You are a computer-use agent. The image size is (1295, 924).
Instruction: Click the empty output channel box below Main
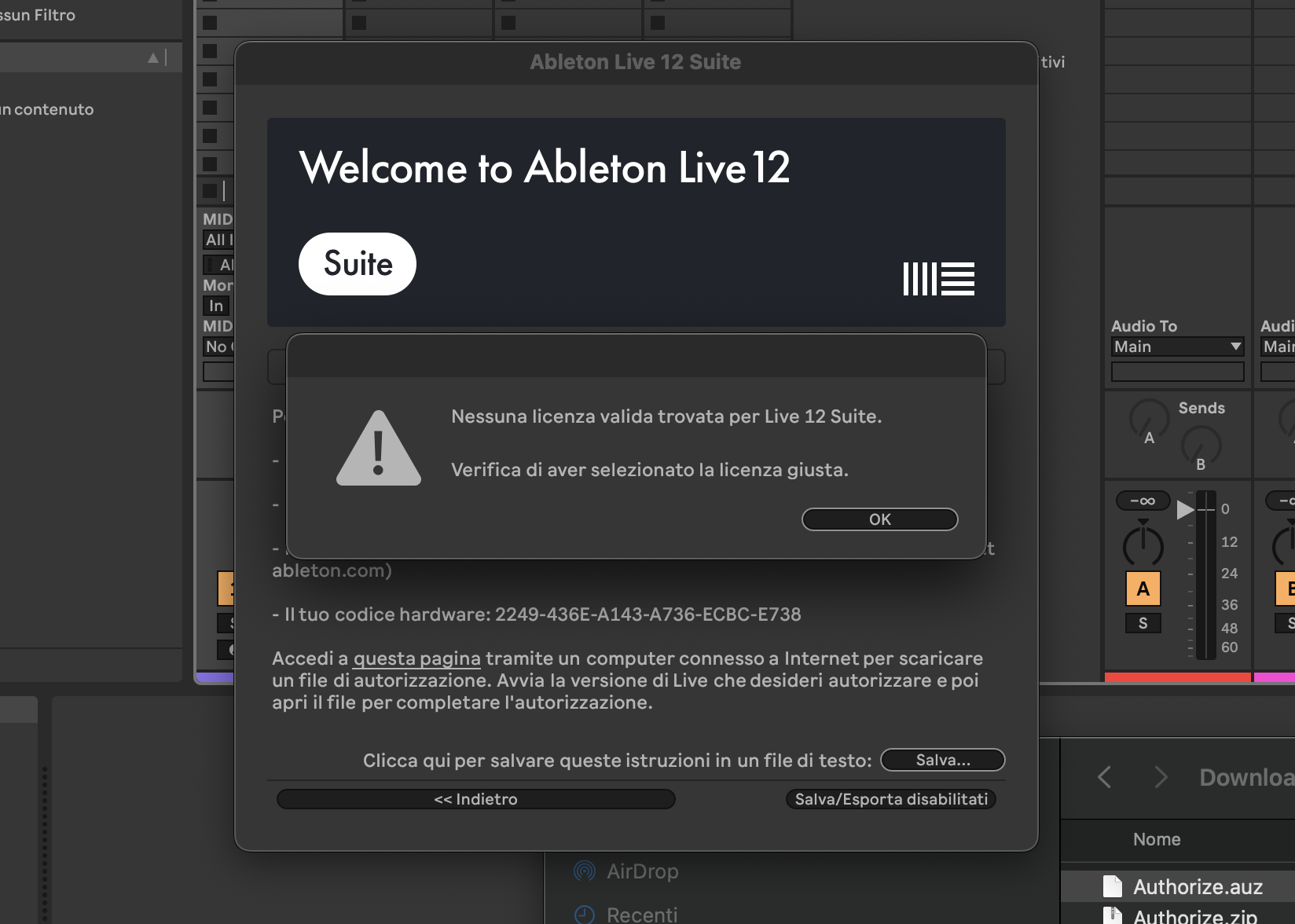[1177, 372]
